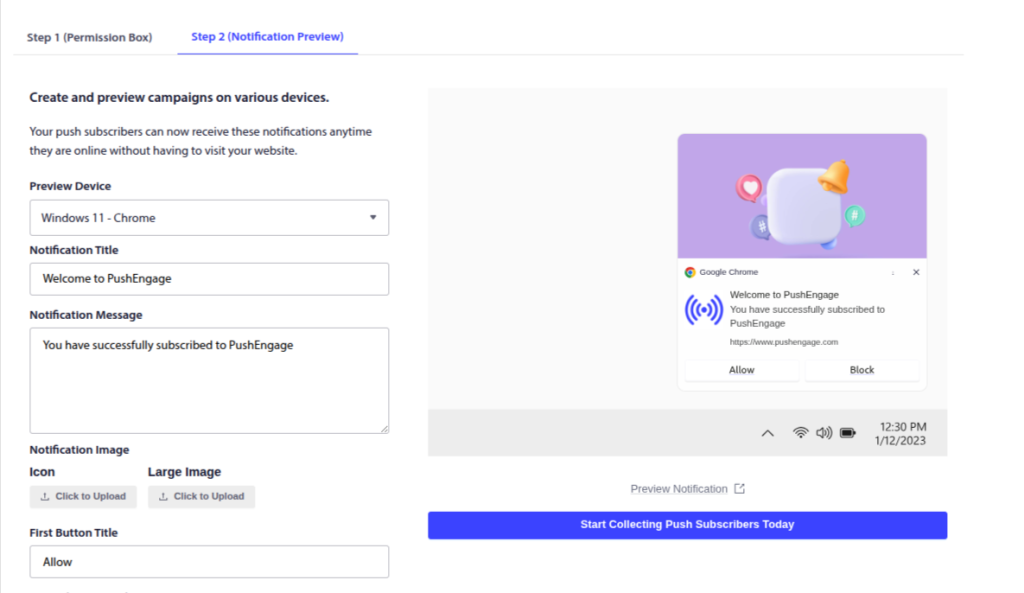The width and height of the screenshot is (1024, 593).
Task: Select the Step 2 Notification Preview tab
Action: (266, 36)
